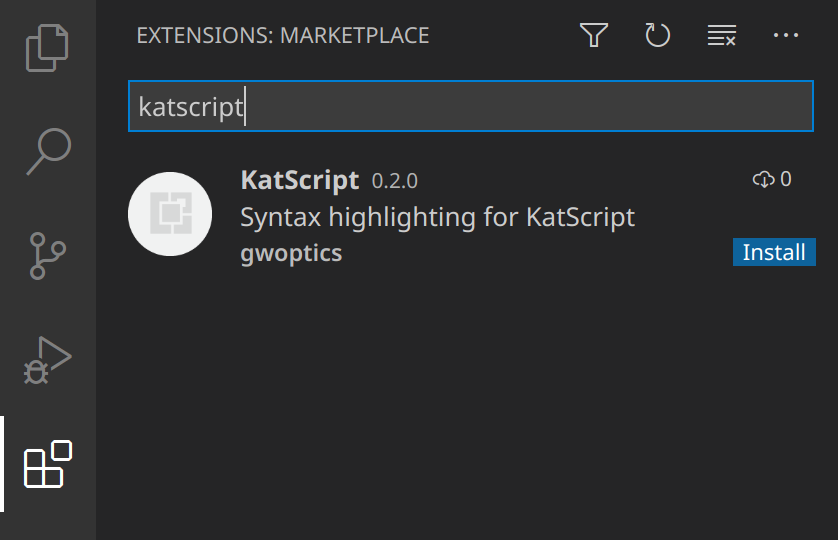
Task: Click the KatScript extension logo thumbnail
Action: click(170, 214)
